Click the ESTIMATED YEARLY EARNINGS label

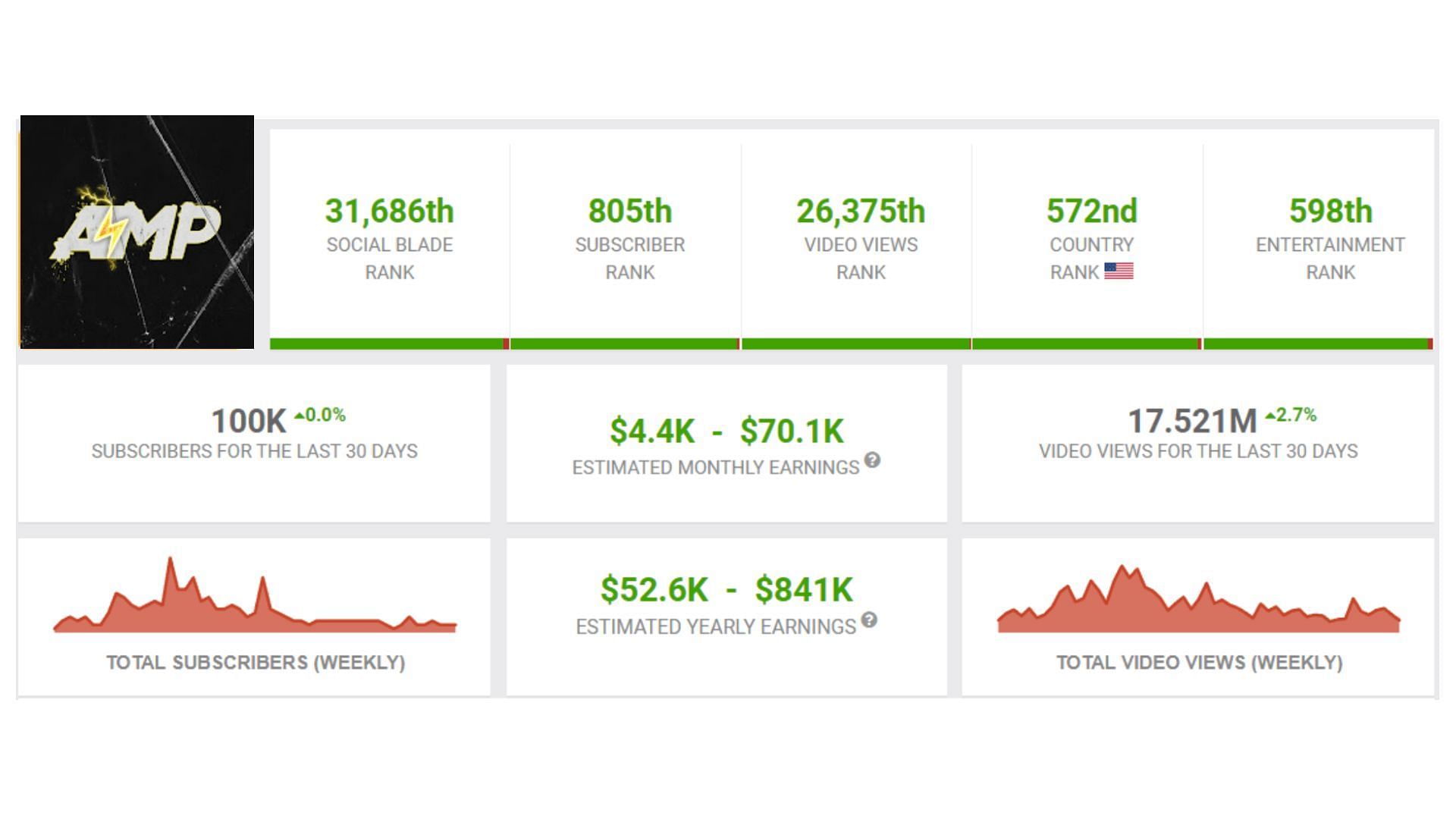coord(716,627)
